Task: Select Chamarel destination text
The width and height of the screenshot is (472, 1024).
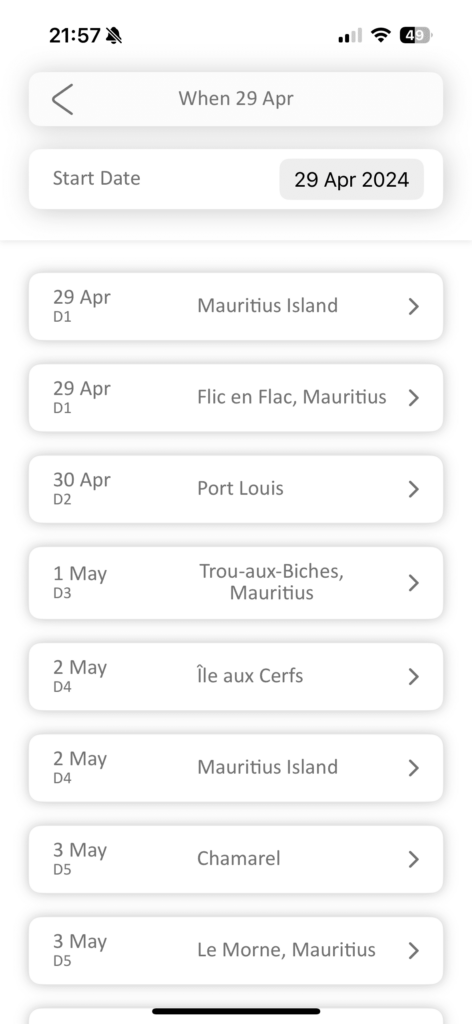Action: pyautogui.click(x=239, y=858)
